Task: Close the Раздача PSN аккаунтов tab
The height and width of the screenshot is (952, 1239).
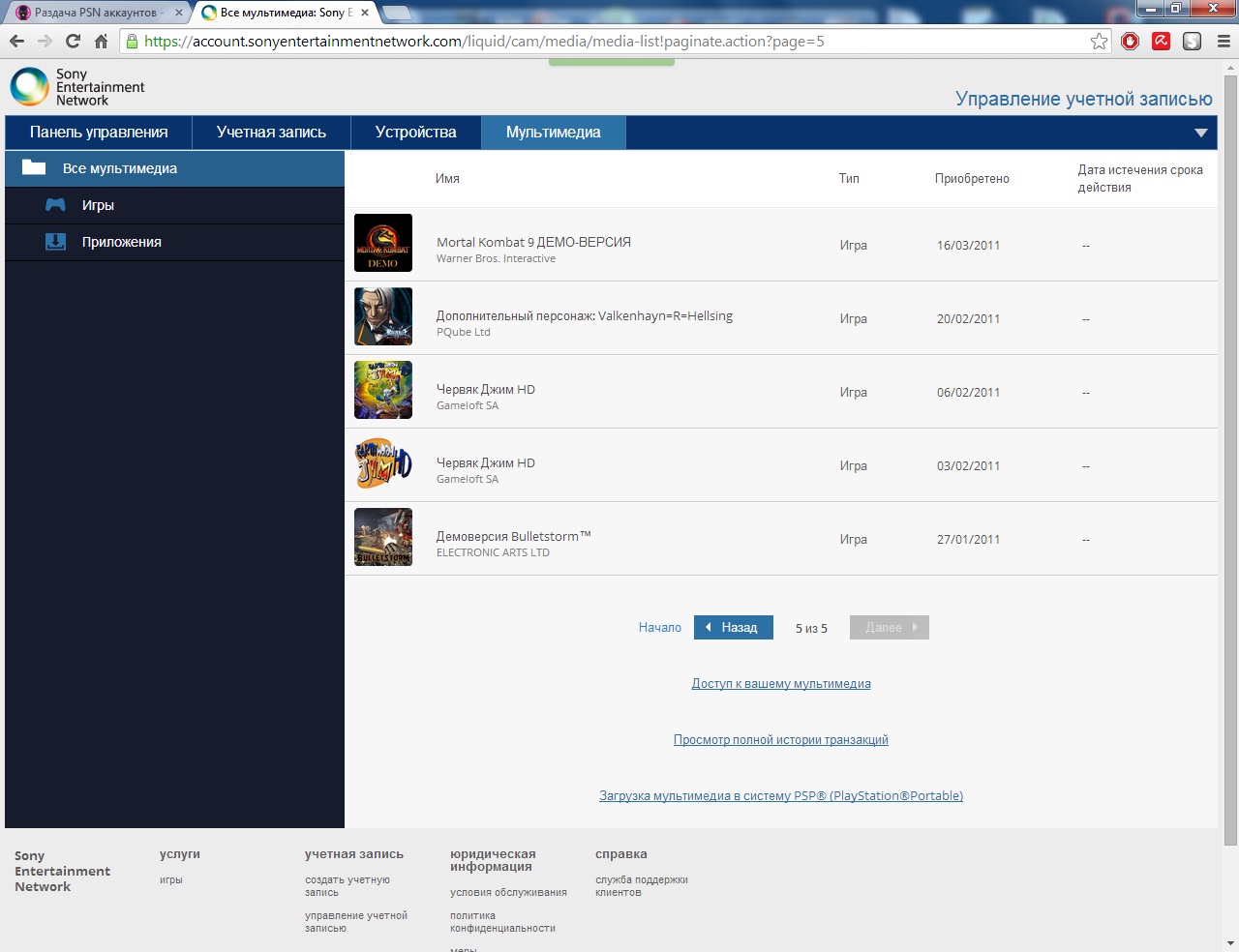Action: [178, 13]
